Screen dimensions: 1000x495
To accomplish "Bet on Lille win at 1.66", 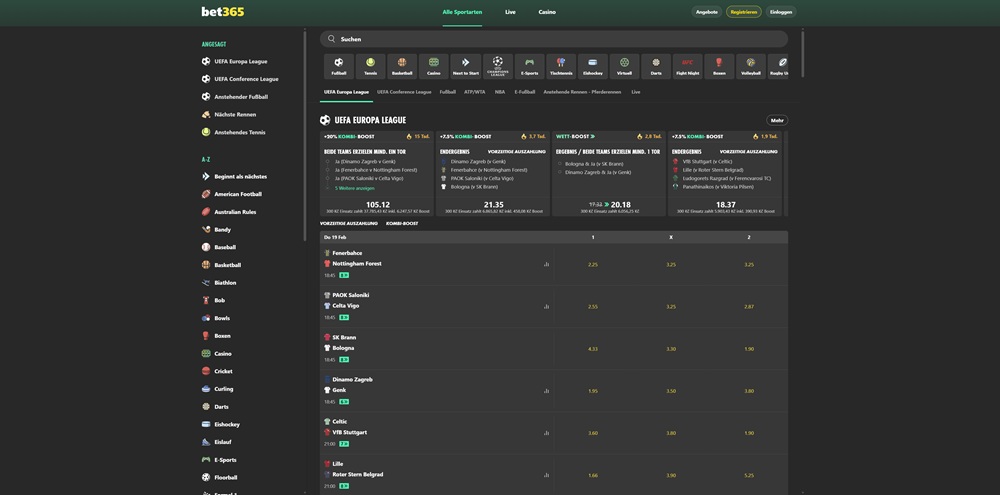I will pyautogui.click(x=592, y=475).
